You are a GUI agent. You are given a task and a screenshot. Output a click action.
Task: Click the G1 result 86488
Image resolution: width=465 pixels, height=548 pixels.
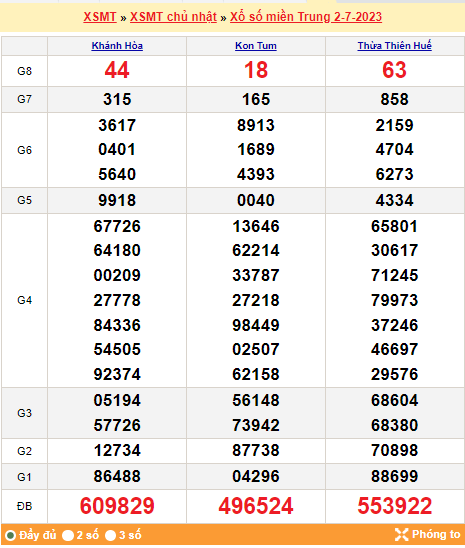tap(117, 476)
